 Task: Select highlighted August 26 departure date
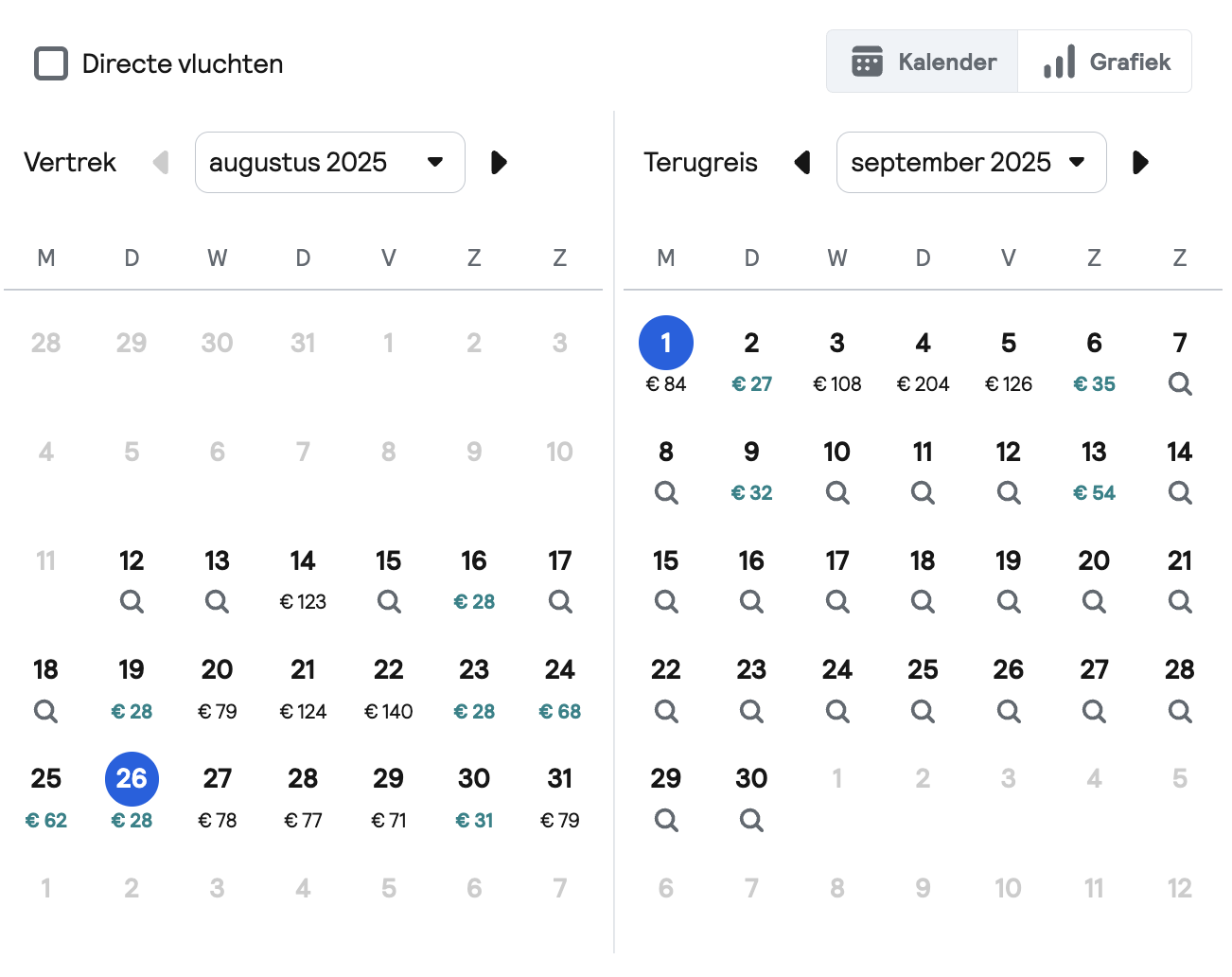click(132, 779)
